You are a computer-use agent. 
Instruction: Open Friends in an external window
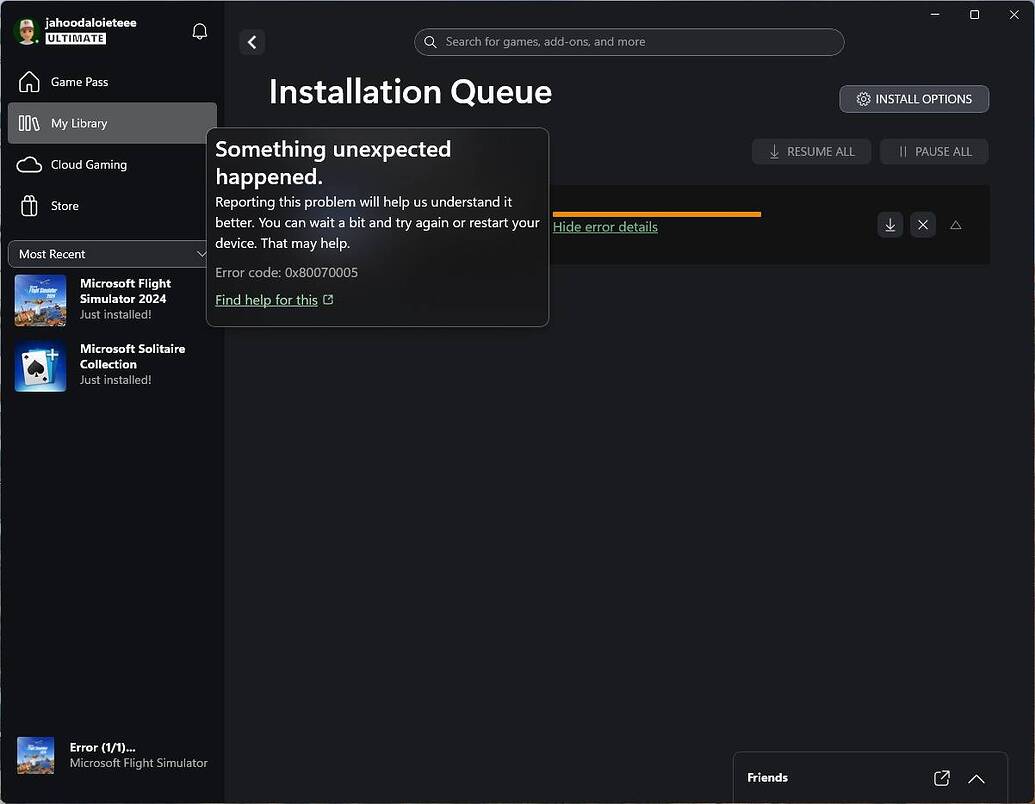pos(941,778)
